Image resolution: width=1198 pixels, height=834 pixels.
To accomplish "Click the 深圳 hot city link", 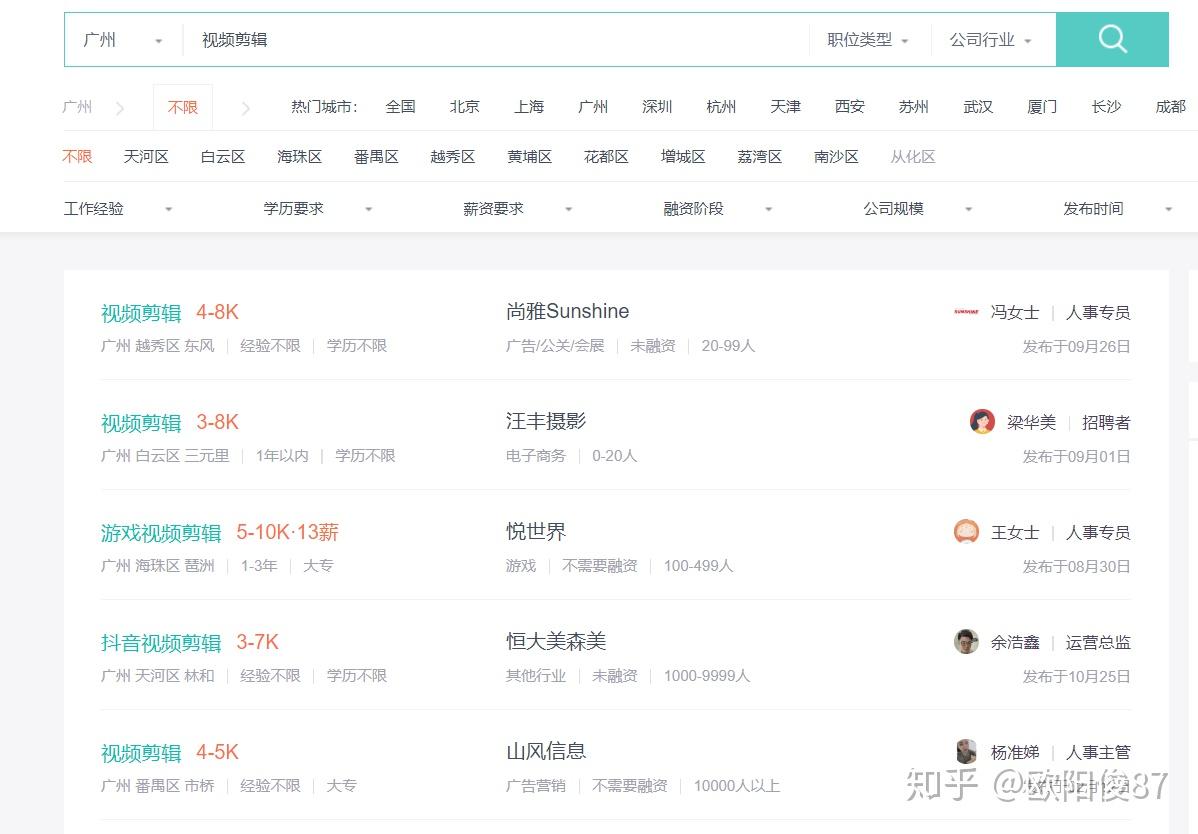I will click(656, 107).
